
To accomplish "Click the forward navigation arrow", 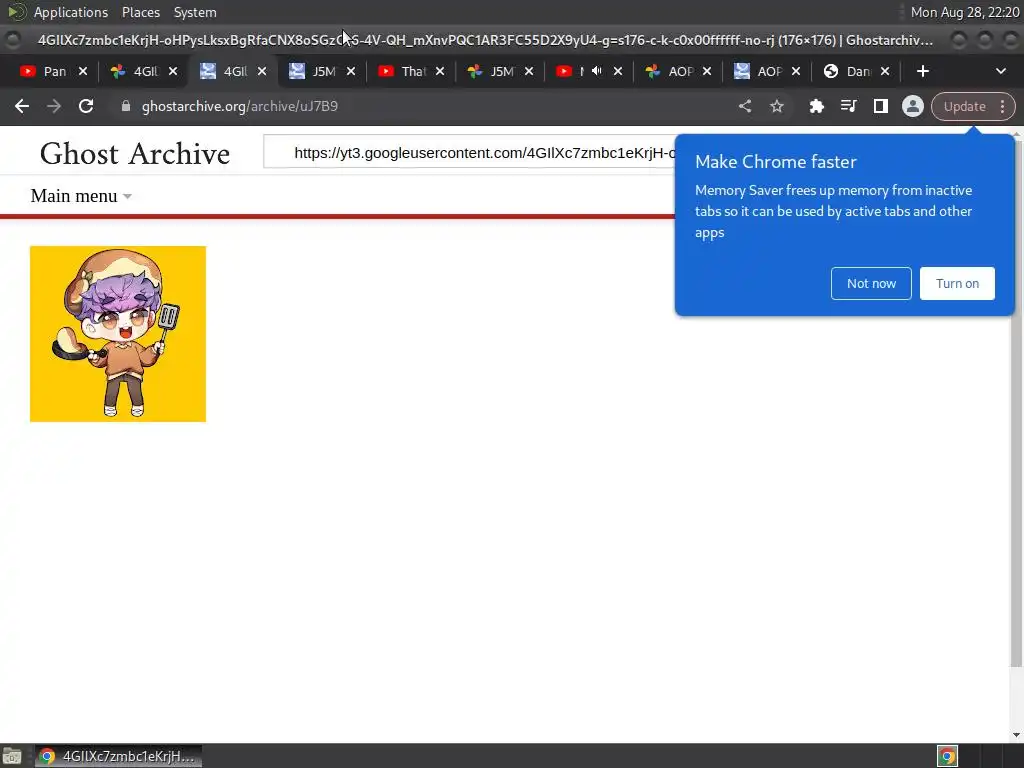I will coord(54,106).
